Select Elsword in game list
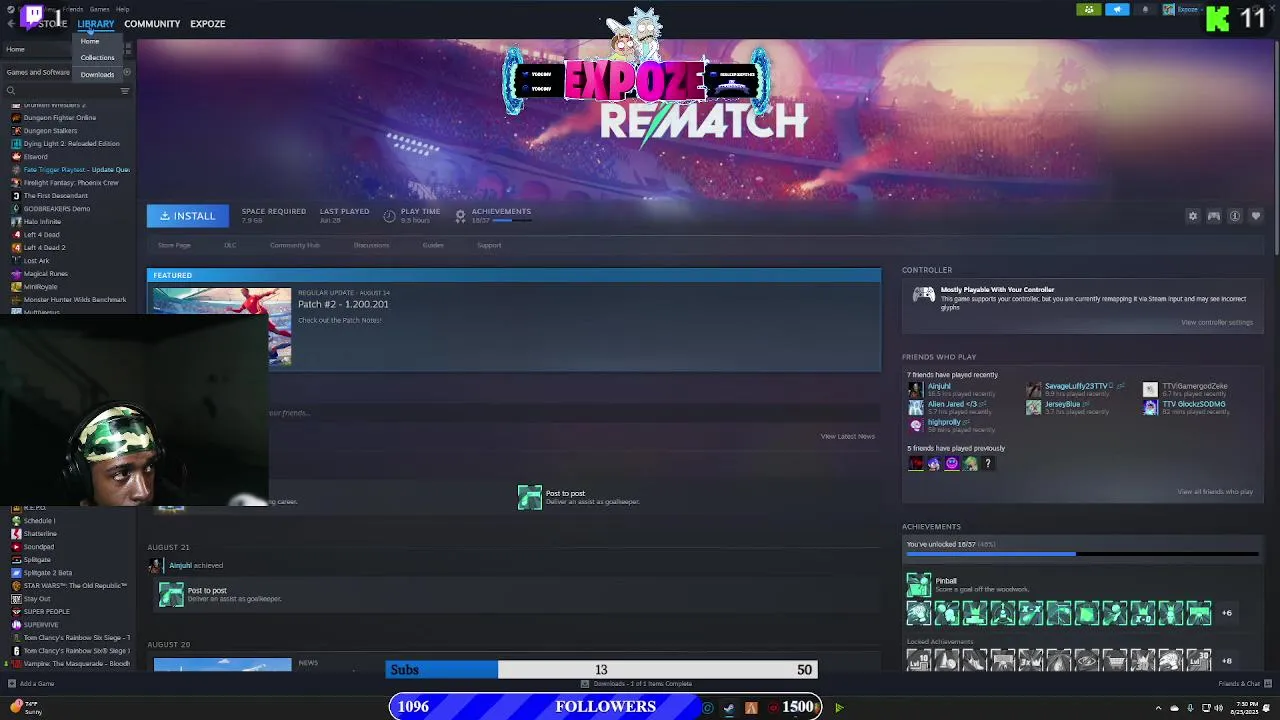1280x720 pixels. click(36, 157)
